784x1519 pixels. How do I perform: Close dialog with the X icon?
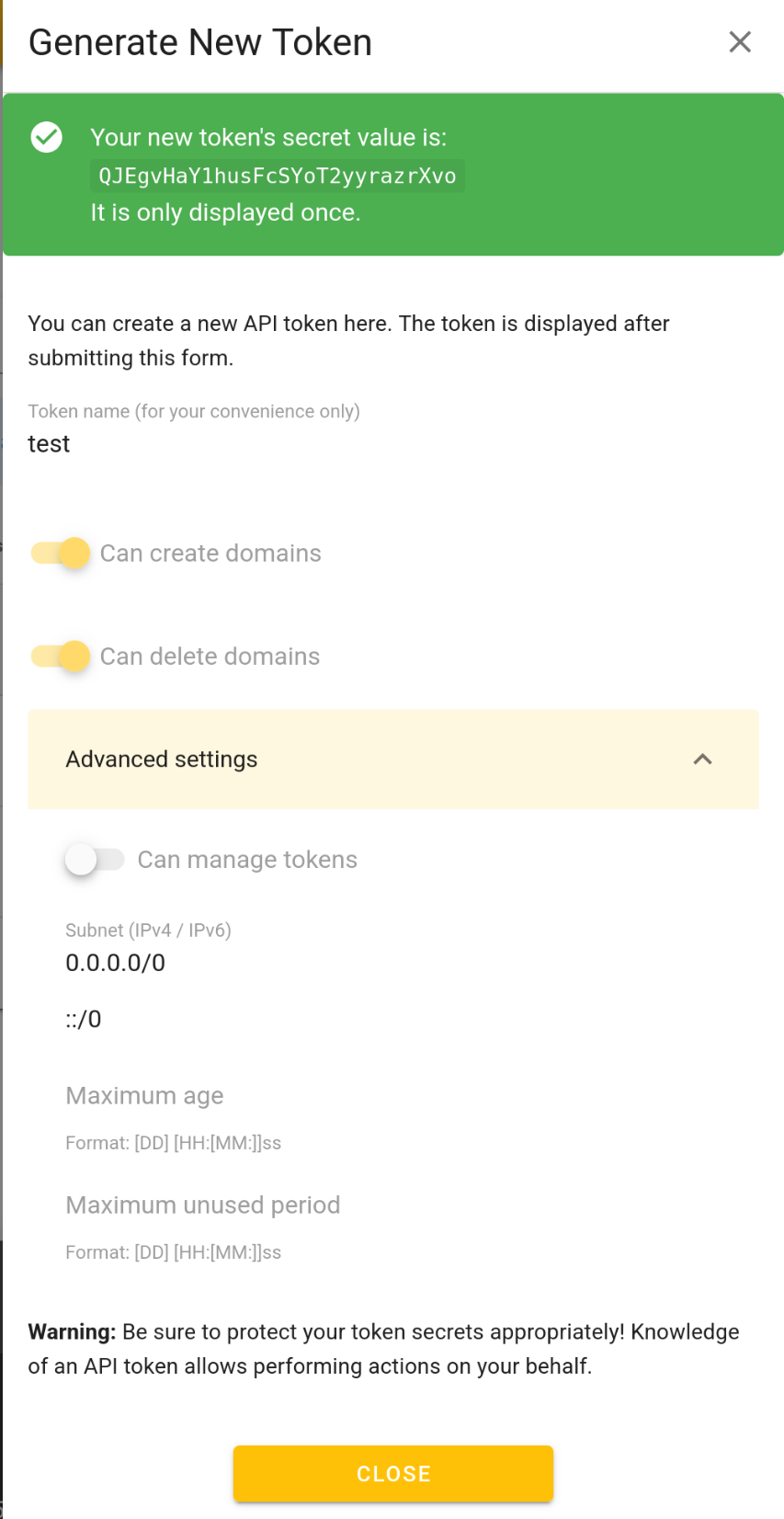(740, 42)
